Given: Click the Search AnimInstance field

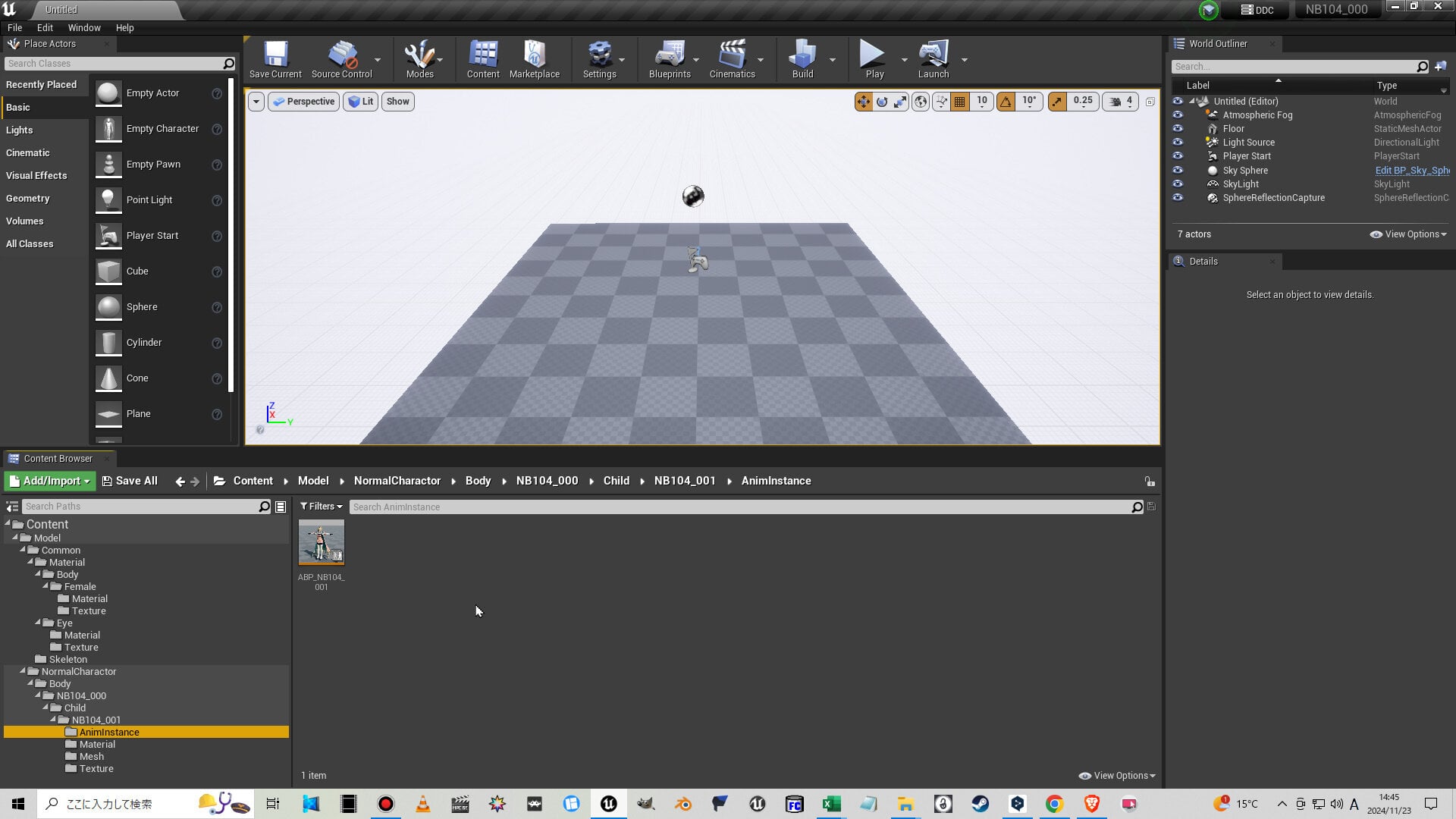Looking at the screenshot, I should pyautogui.click(x=740, y=507).
